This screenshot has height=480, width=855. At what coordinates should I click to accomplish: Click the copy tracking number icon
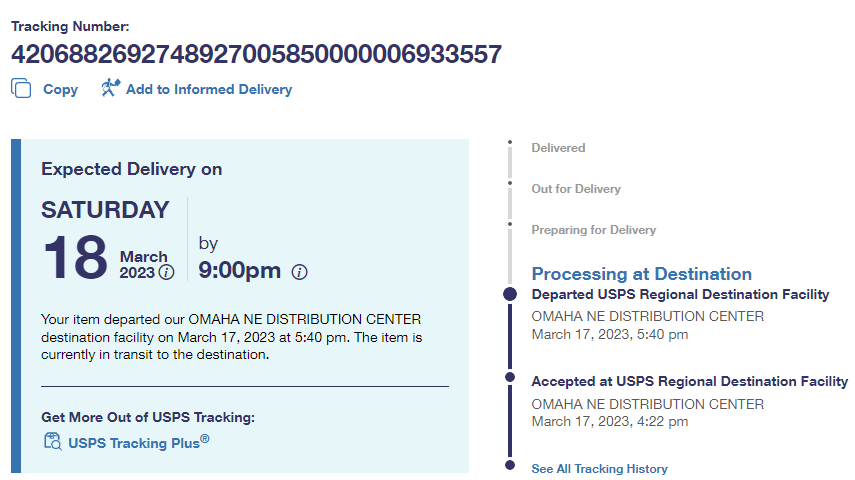(21, 89)
